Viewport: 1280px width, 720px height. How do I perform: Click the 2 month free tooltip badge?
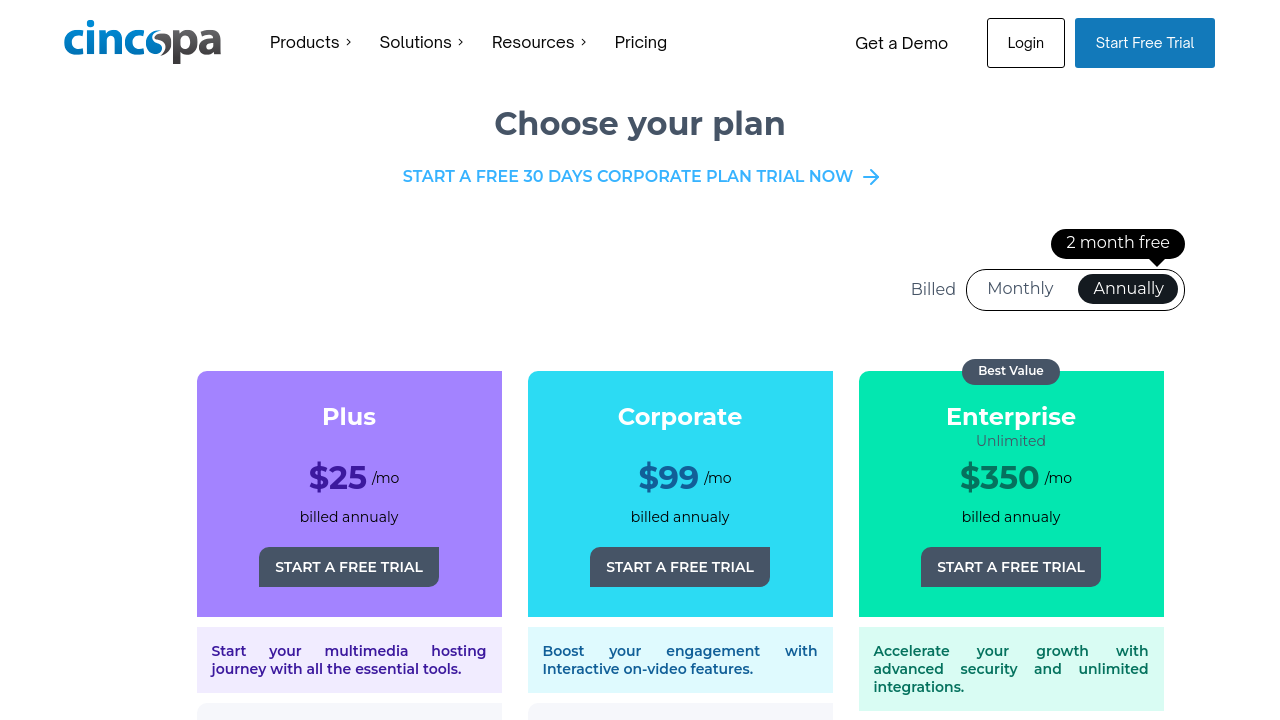(x=1117, y=243)
